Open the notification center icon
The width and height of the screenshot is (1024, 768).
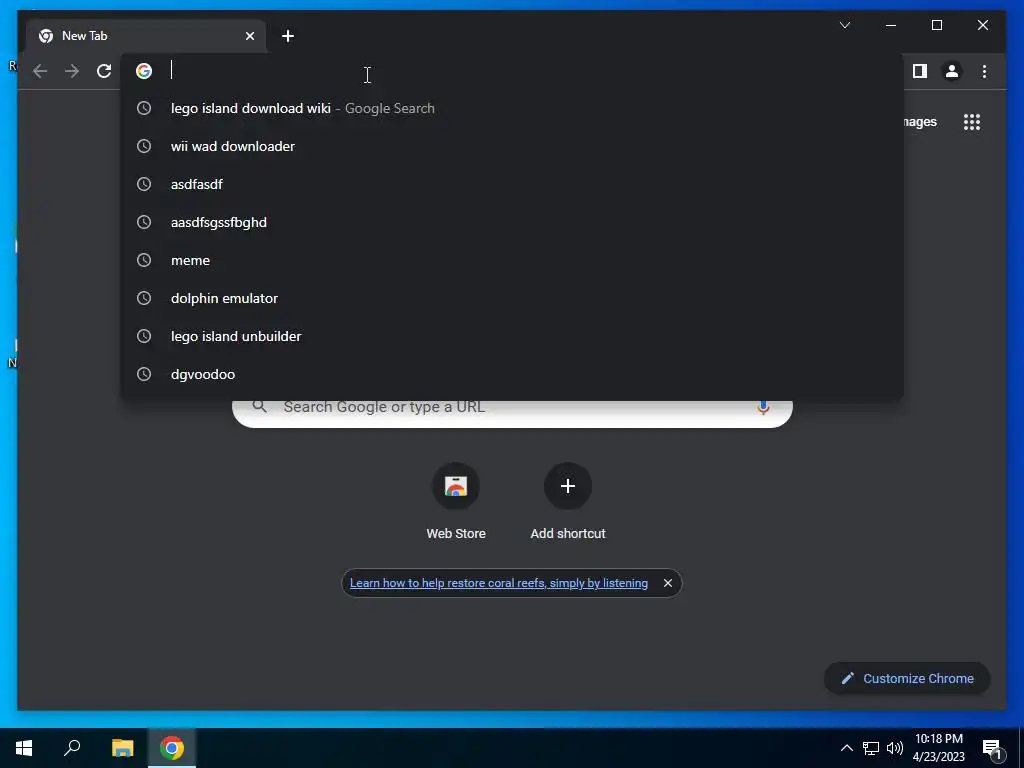click(x=992, y=749)
